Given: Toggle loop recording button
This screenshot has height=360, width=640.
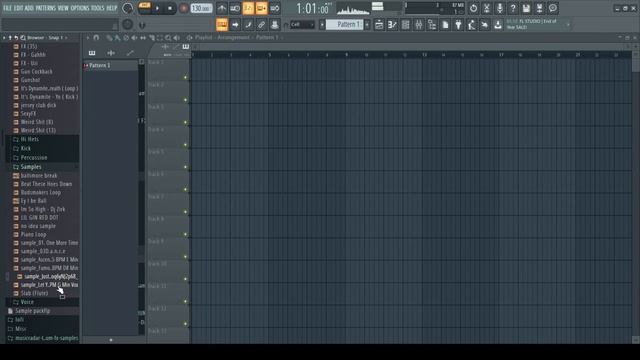Looking at the screenshot, I should tap(275, 8).
